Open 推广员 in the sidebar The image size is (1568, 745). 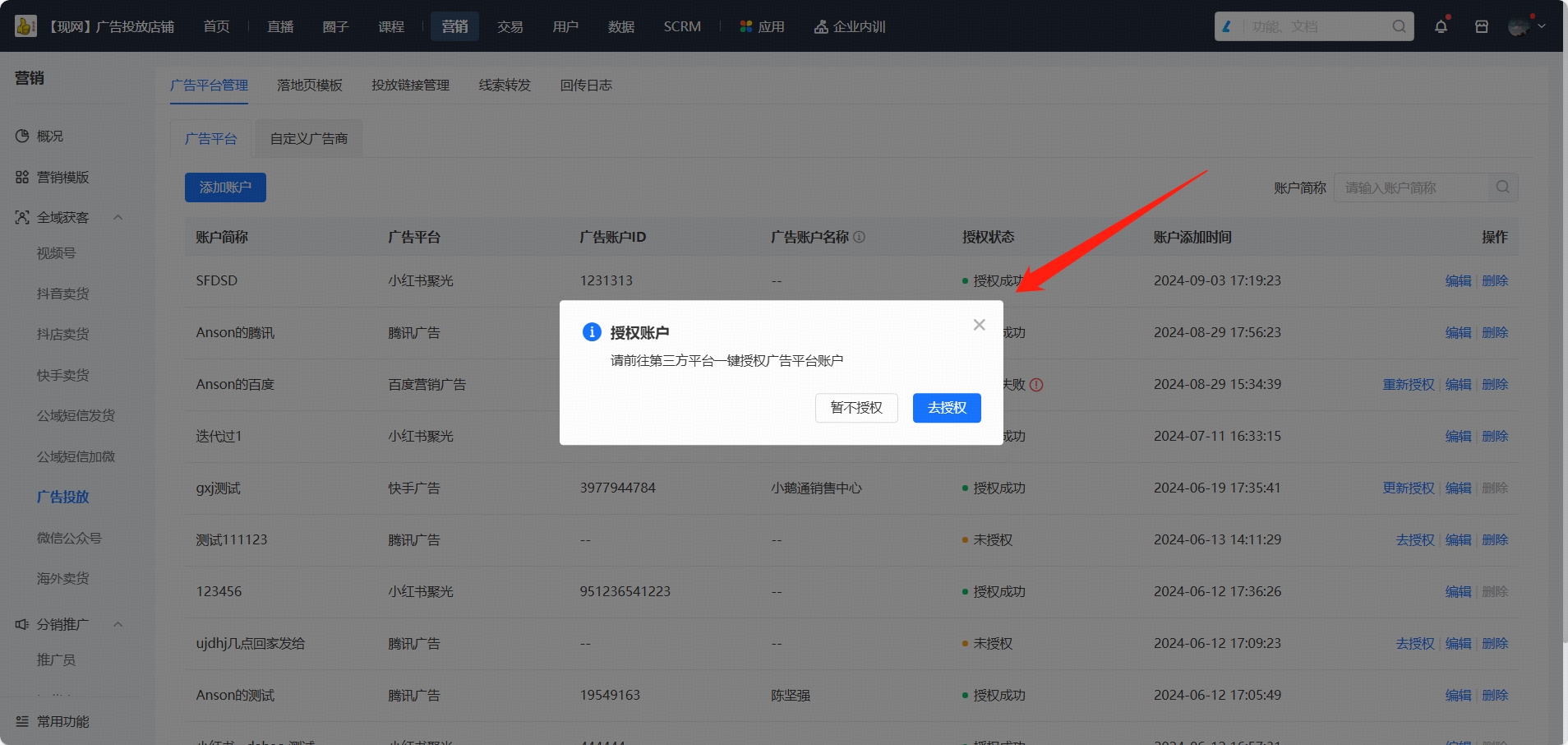coord(56,659)
